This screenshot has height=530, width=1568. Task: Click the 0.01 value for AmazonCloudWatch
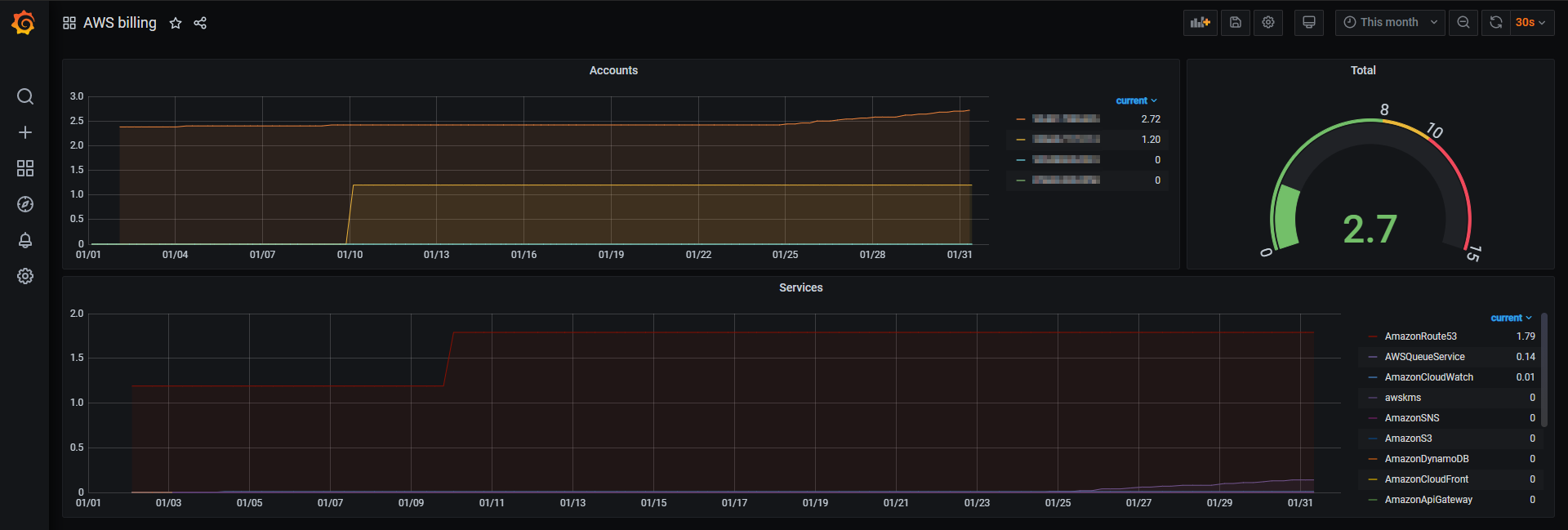[1526, 377]
